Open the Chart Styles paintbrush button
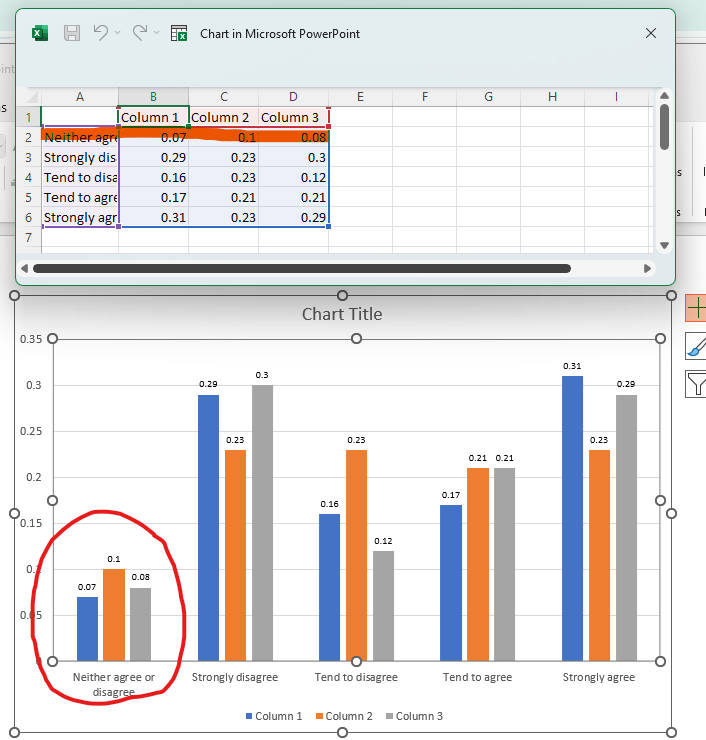 [695, 346]
